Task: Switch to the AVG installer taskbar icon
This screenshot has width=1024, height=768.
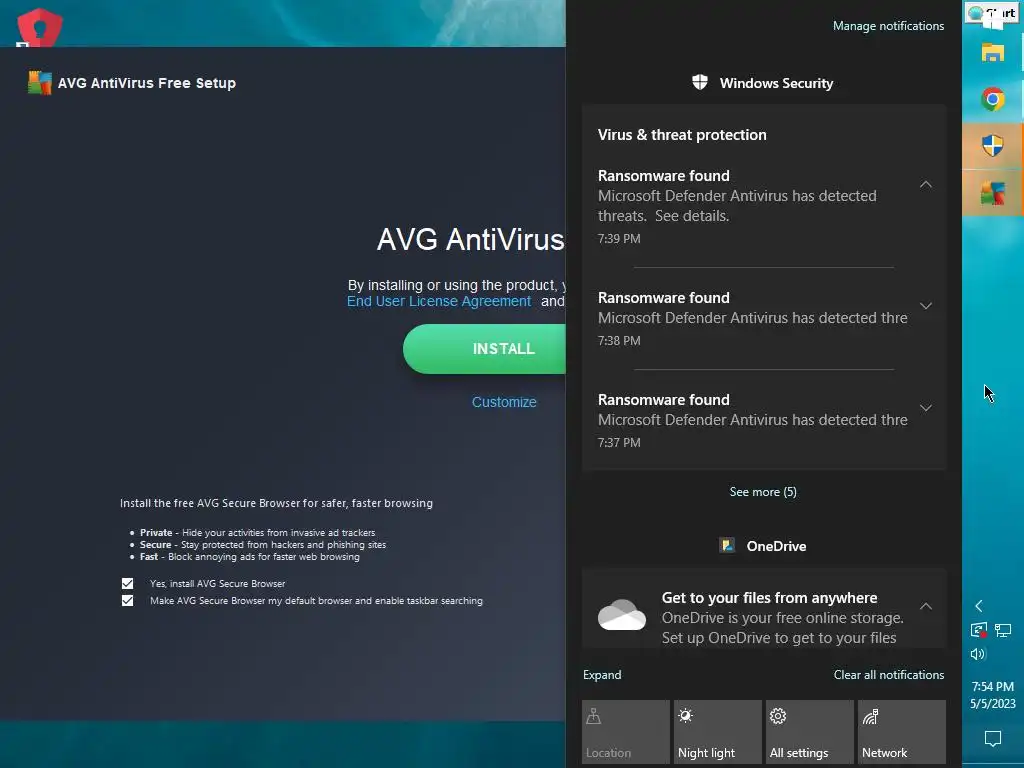Action: [x=993, y=193]
